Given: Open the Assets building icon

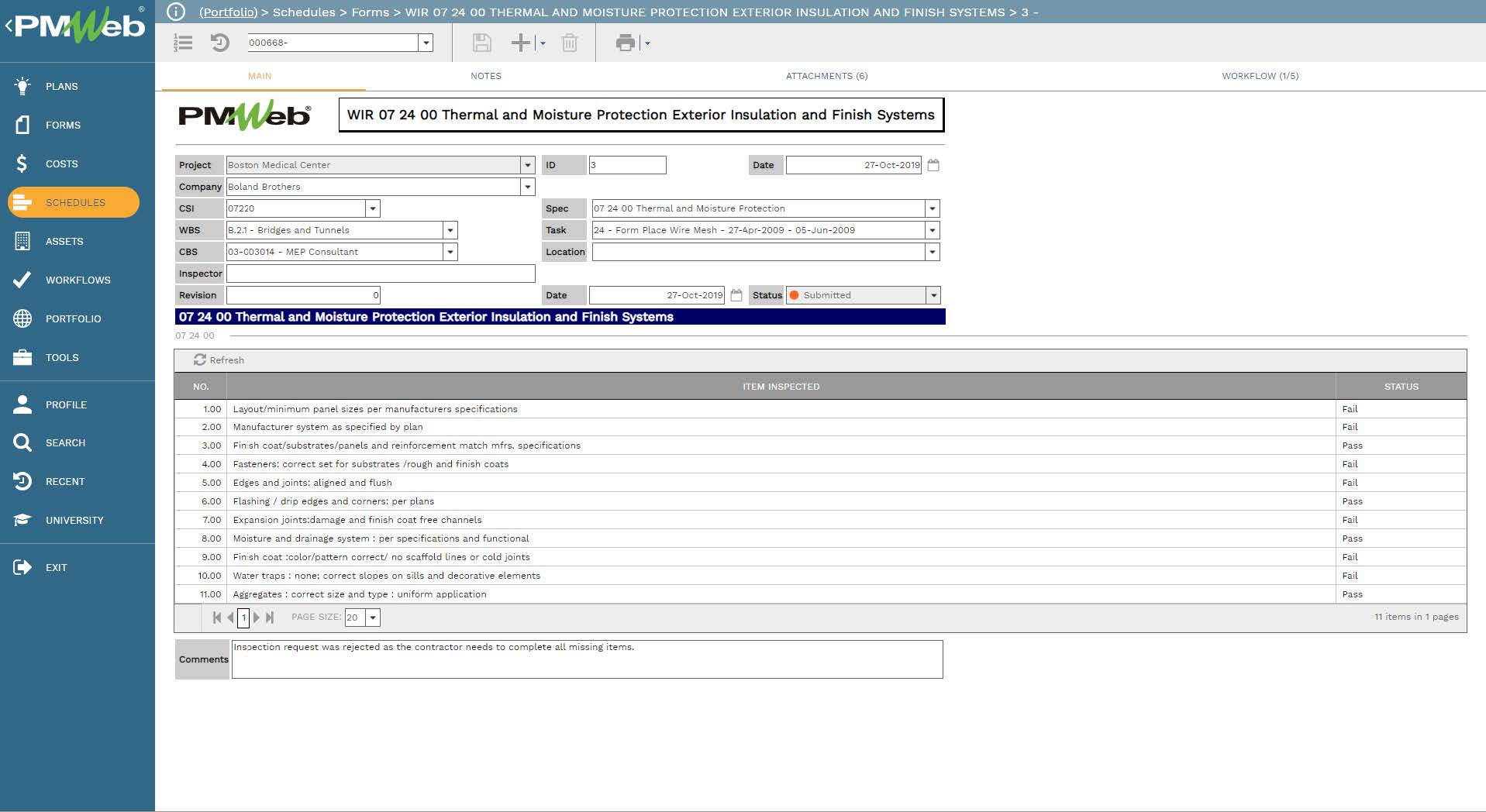Looking at the screenshot, I should (x=22, y=241).
